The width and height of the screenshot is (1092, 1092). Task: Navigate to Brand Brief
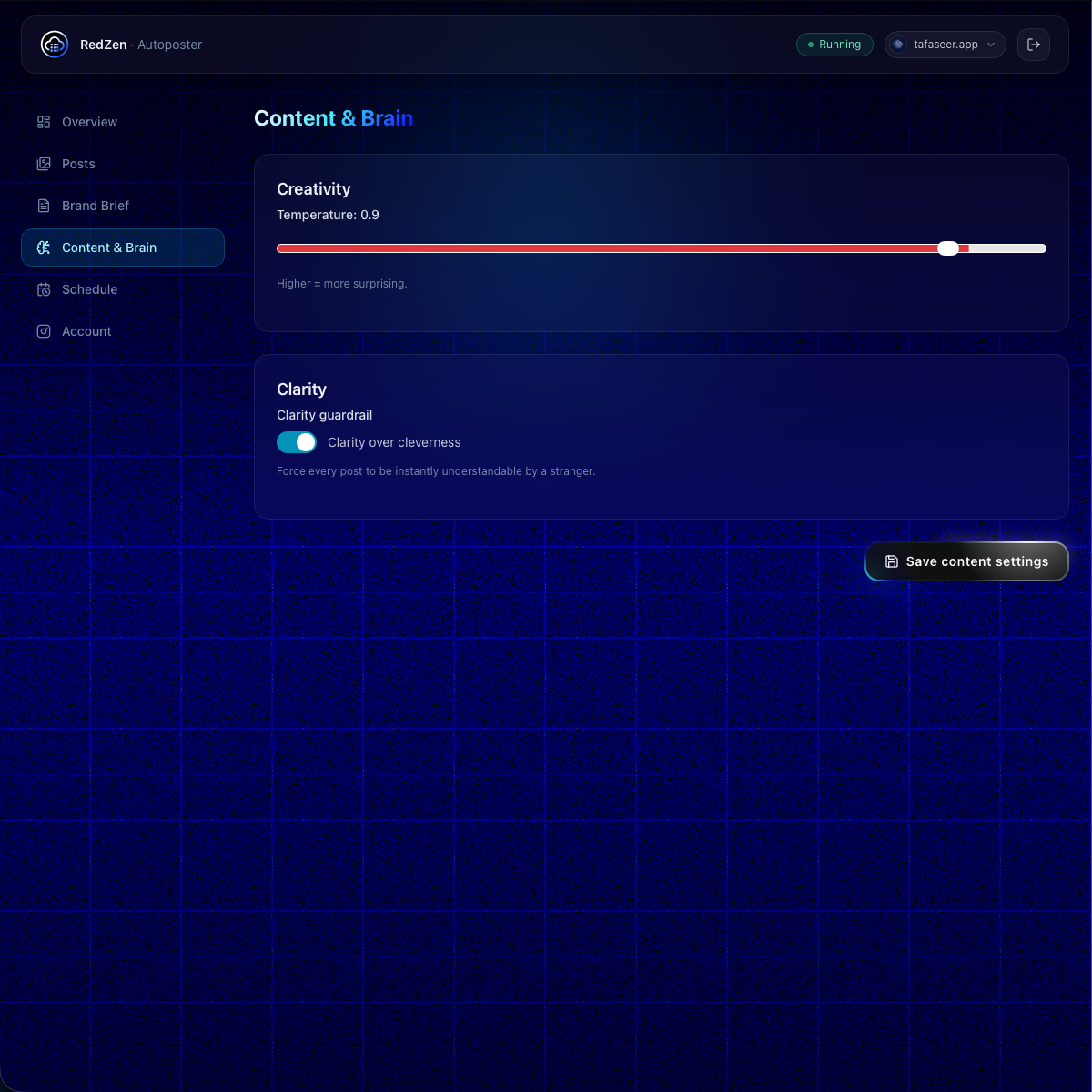(123, 206)
